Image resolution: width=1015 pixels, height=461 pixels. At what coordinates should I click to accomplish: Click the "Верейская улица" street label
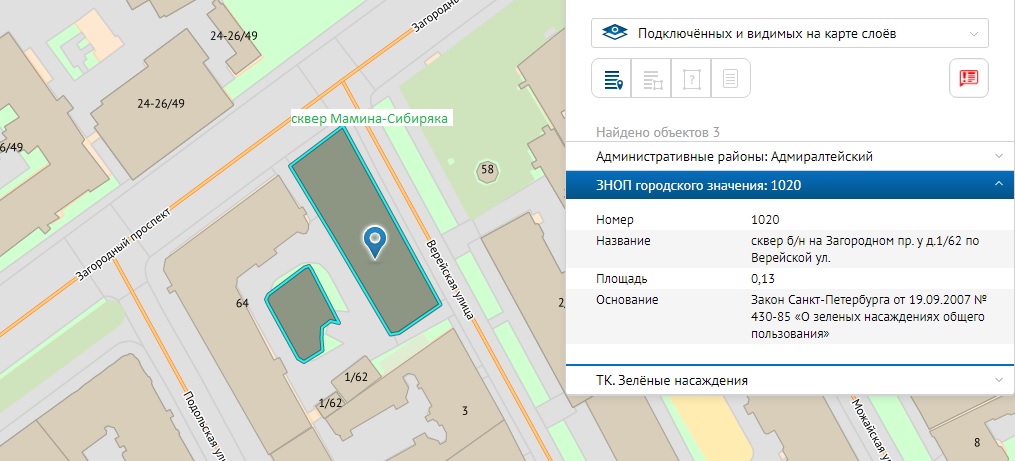point(448,278)
